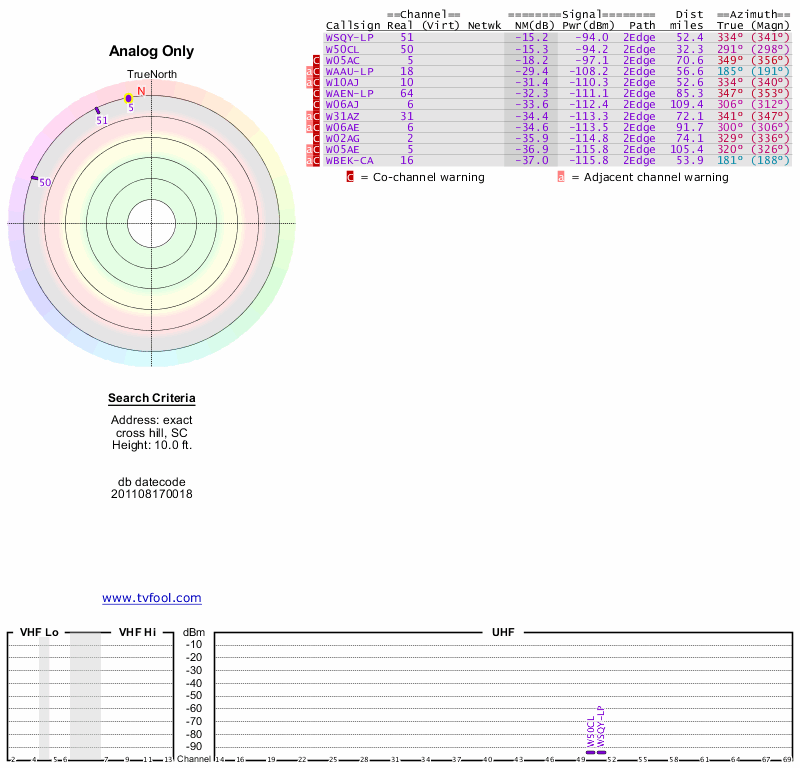Click the red co-channel legend icon
The width and height of the screenshot is (800, 768).
tap(350, 177)
